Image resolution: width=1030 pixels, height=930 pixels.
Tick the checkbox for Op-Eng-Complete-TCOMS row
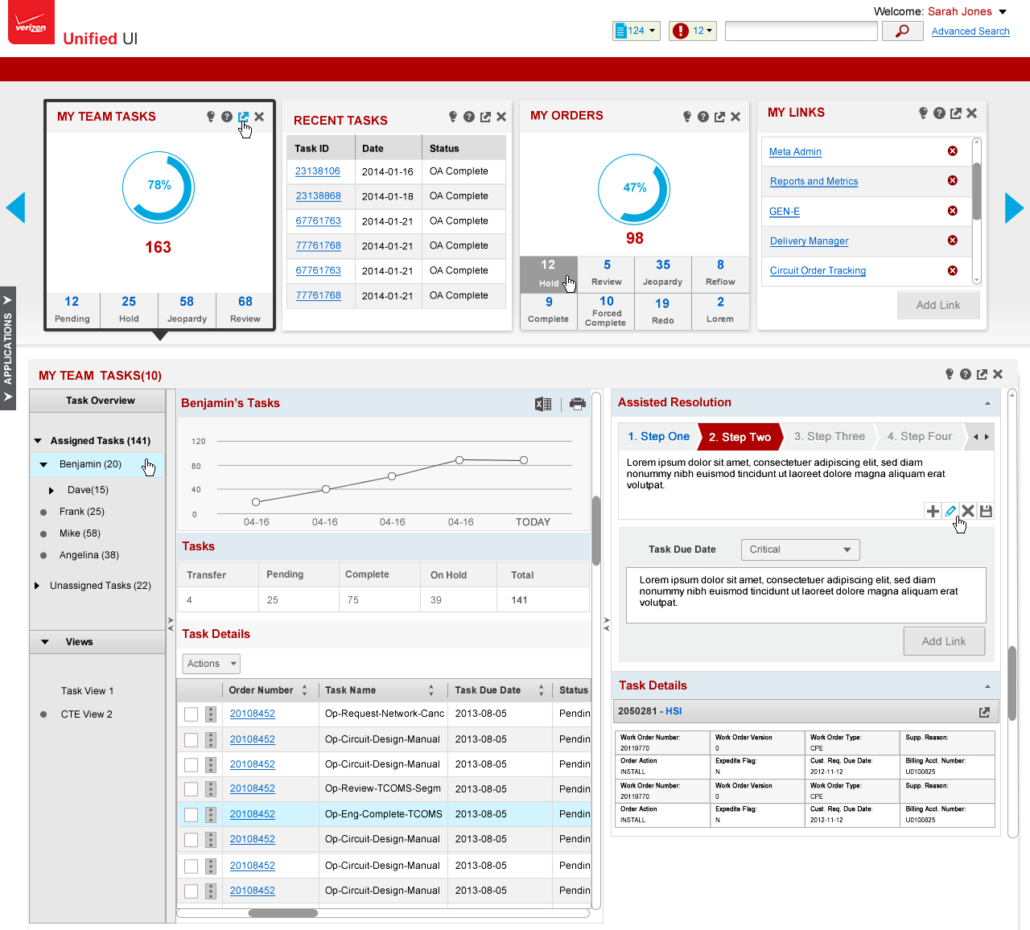pyautogui.click(x=191, y=814)
